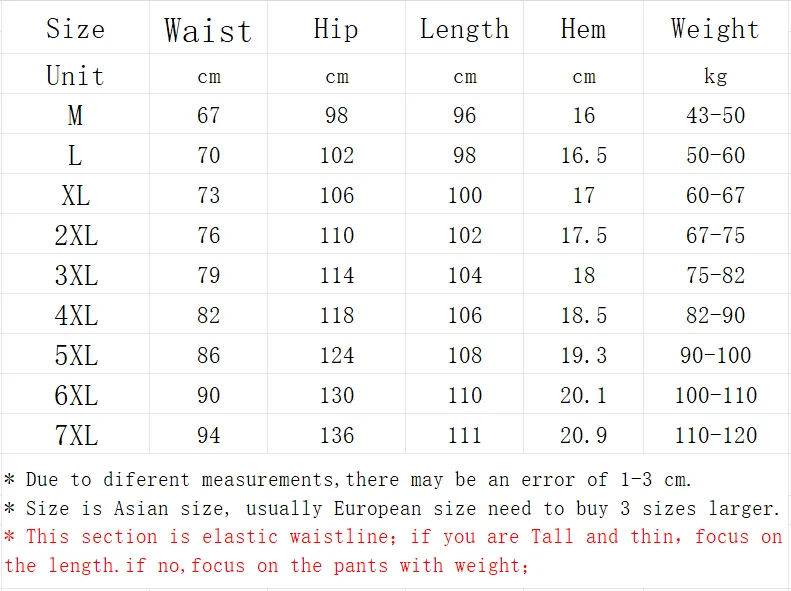Image resolution: width=791 pixels, height=591 pixels.
Task: Select the Hem column header
Action: [583, 29]
